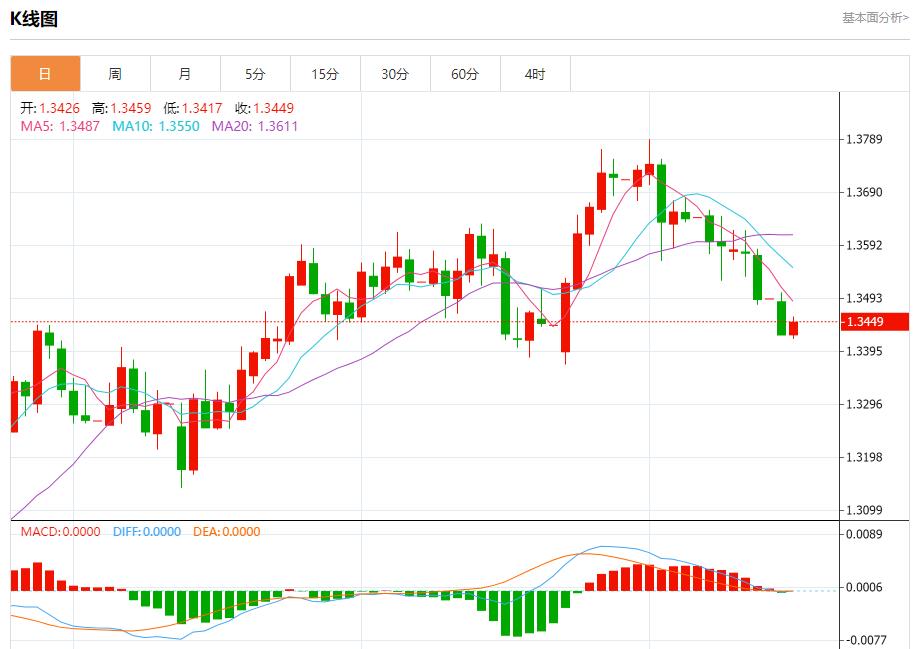Select the 15分 interval tab
This screenshot has height=649, width=915.
pyautogui.click(x=325, y=74)
